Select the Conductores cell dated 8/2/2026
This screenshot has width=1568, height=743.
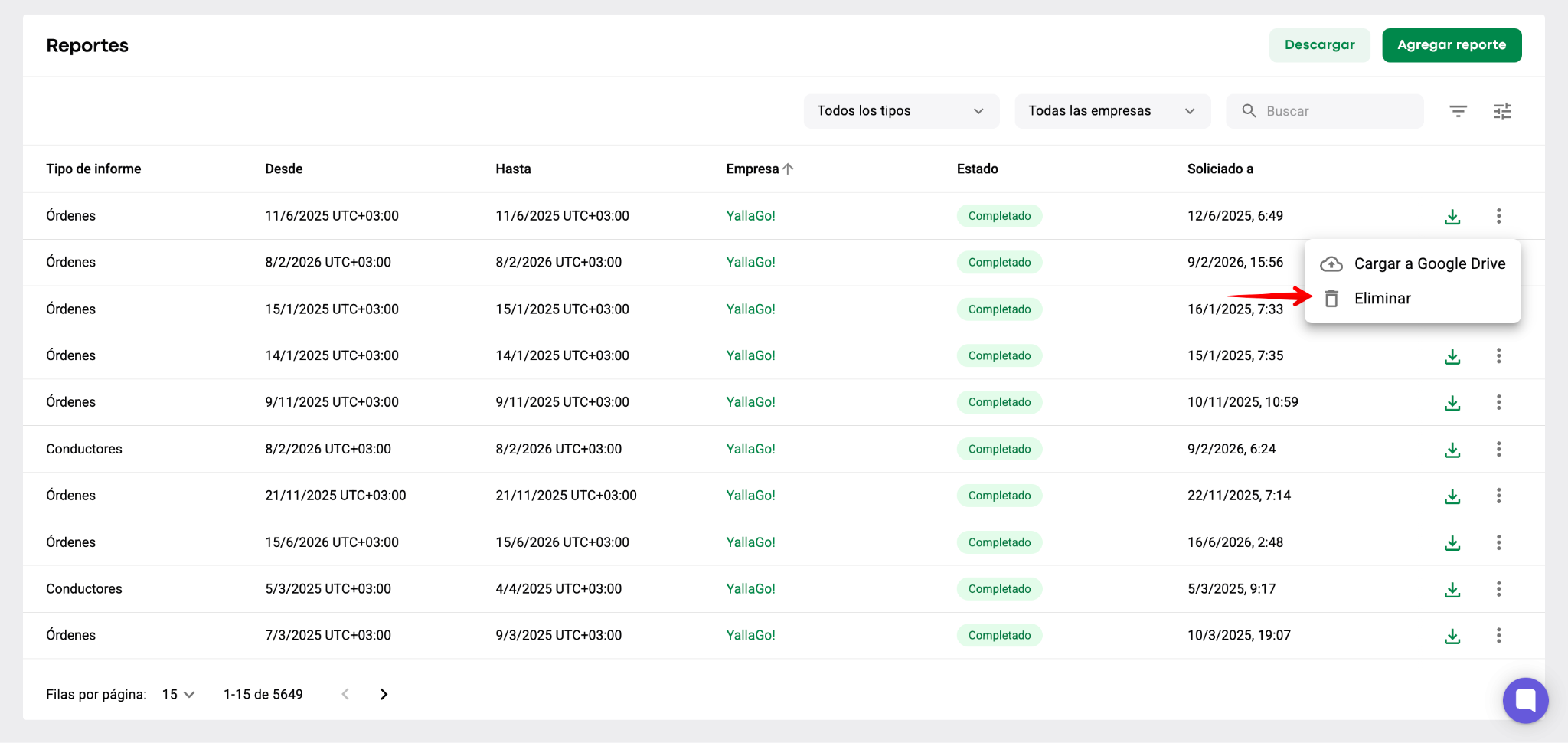(84, 449)
